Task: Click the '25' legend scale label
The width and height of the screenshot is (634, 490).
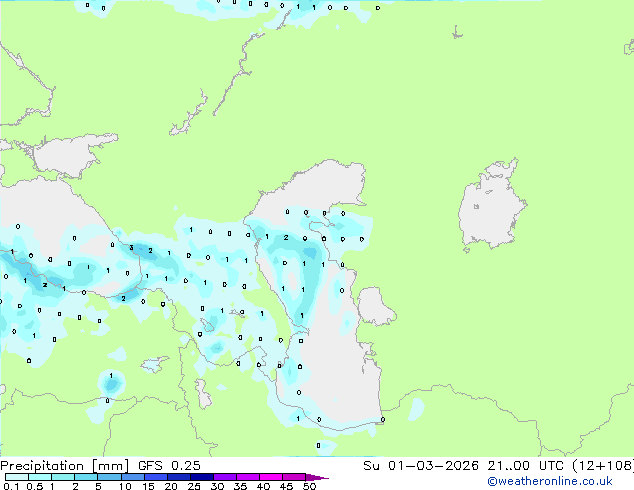Action: point(194,486)
